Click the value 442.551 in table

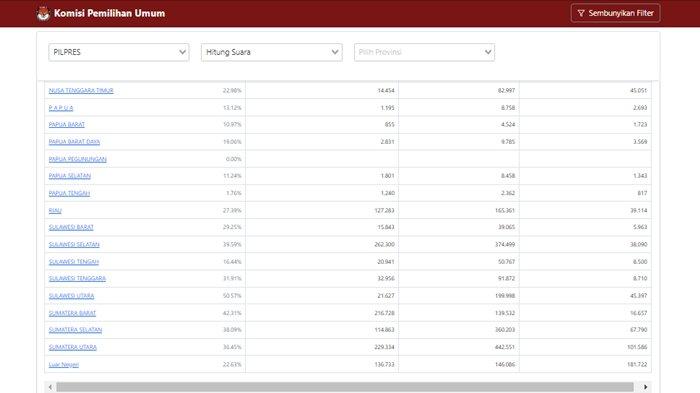coord(505,347)
